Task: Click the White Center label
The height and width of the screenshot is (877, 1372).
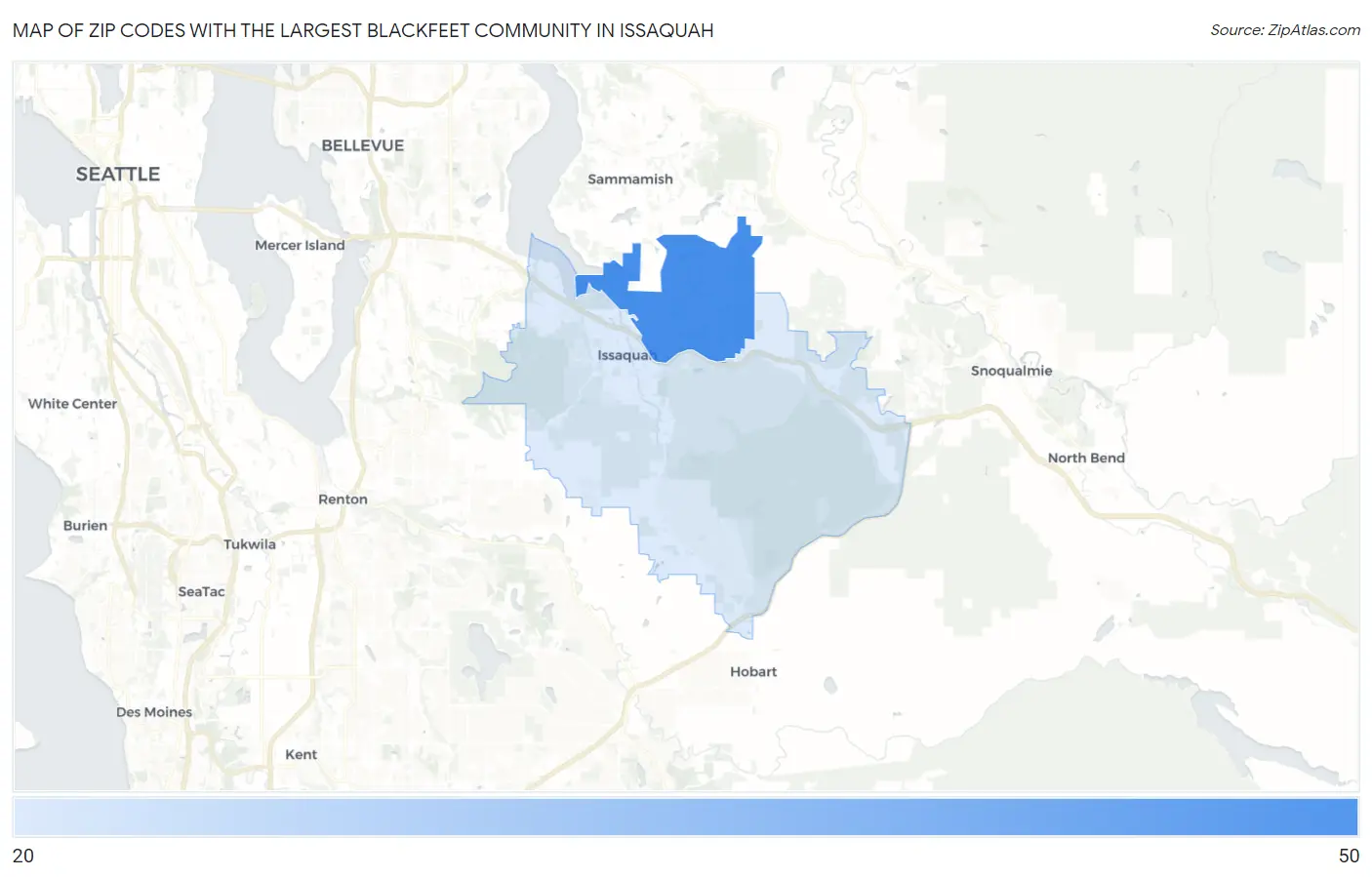Action: pos(72,404)
